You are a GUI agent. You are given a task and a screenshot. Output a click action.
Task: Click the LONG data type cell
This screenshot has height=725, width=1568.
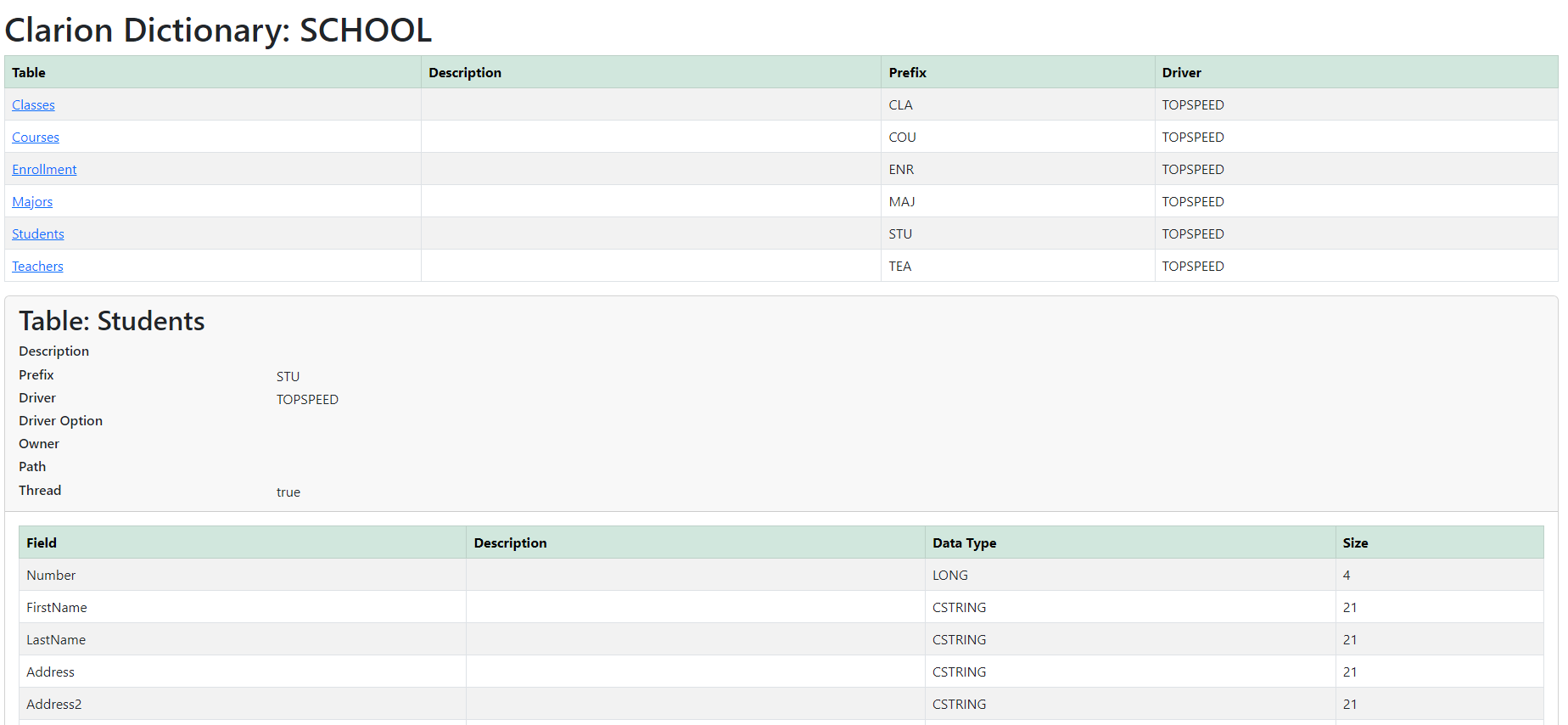click(x=949, y=576)
